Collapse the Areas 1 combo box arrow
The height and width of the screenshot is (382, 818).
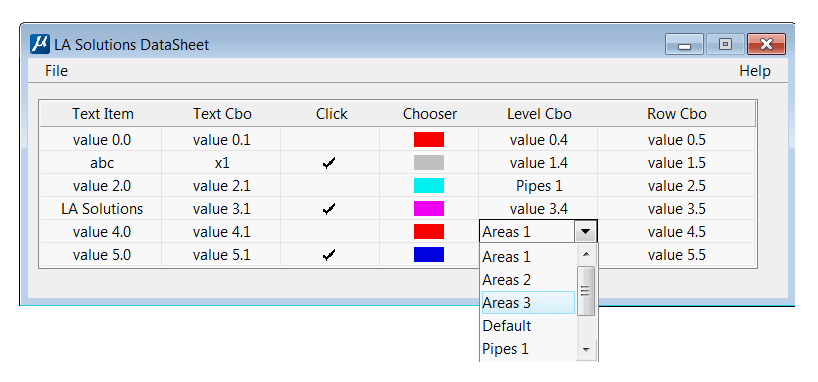[x=585, y=232]
